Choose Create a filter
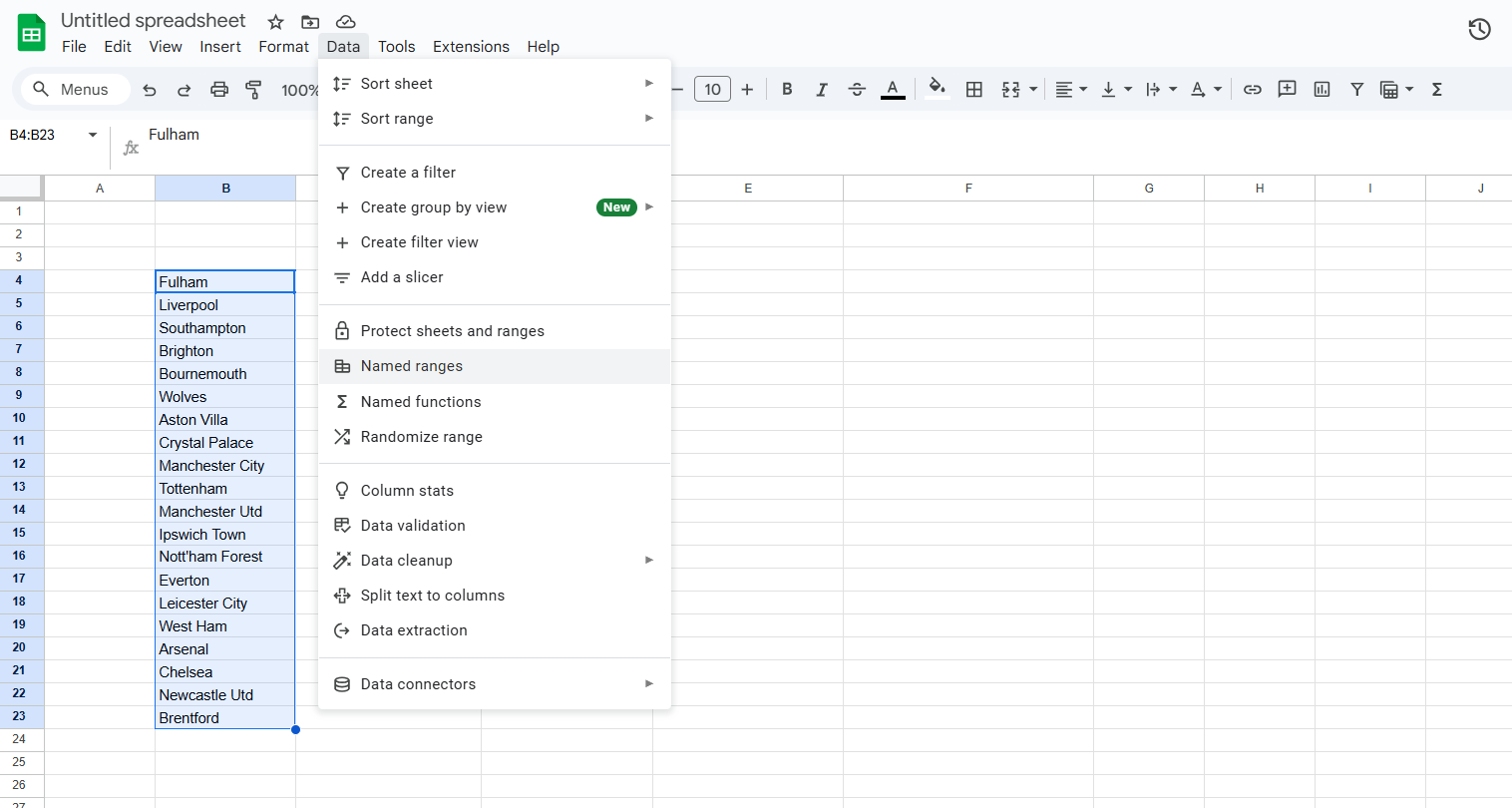Screen dimensions: 1512x808 click(x=495, y=173)
